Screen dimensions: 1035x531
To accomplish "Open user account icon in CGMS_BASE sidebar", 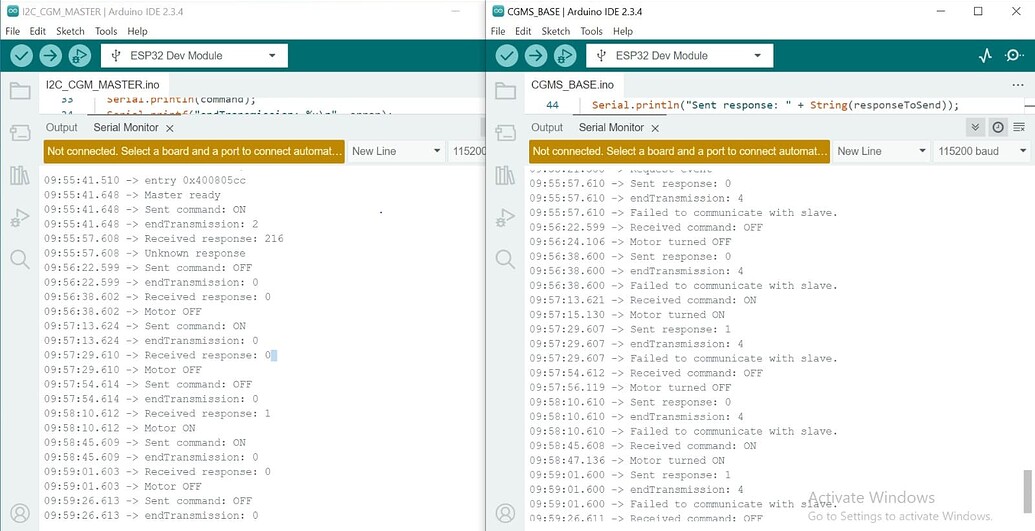I will pyautogui.click(x=505, y=513).
